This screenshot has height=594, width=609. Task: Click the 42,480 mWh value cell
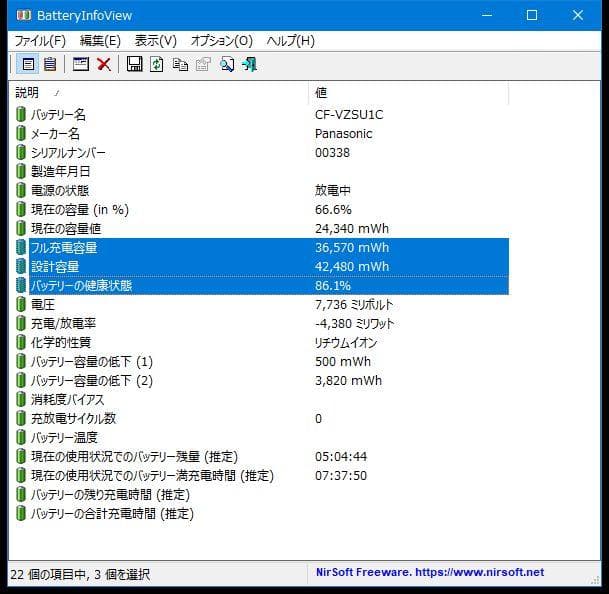351,267
